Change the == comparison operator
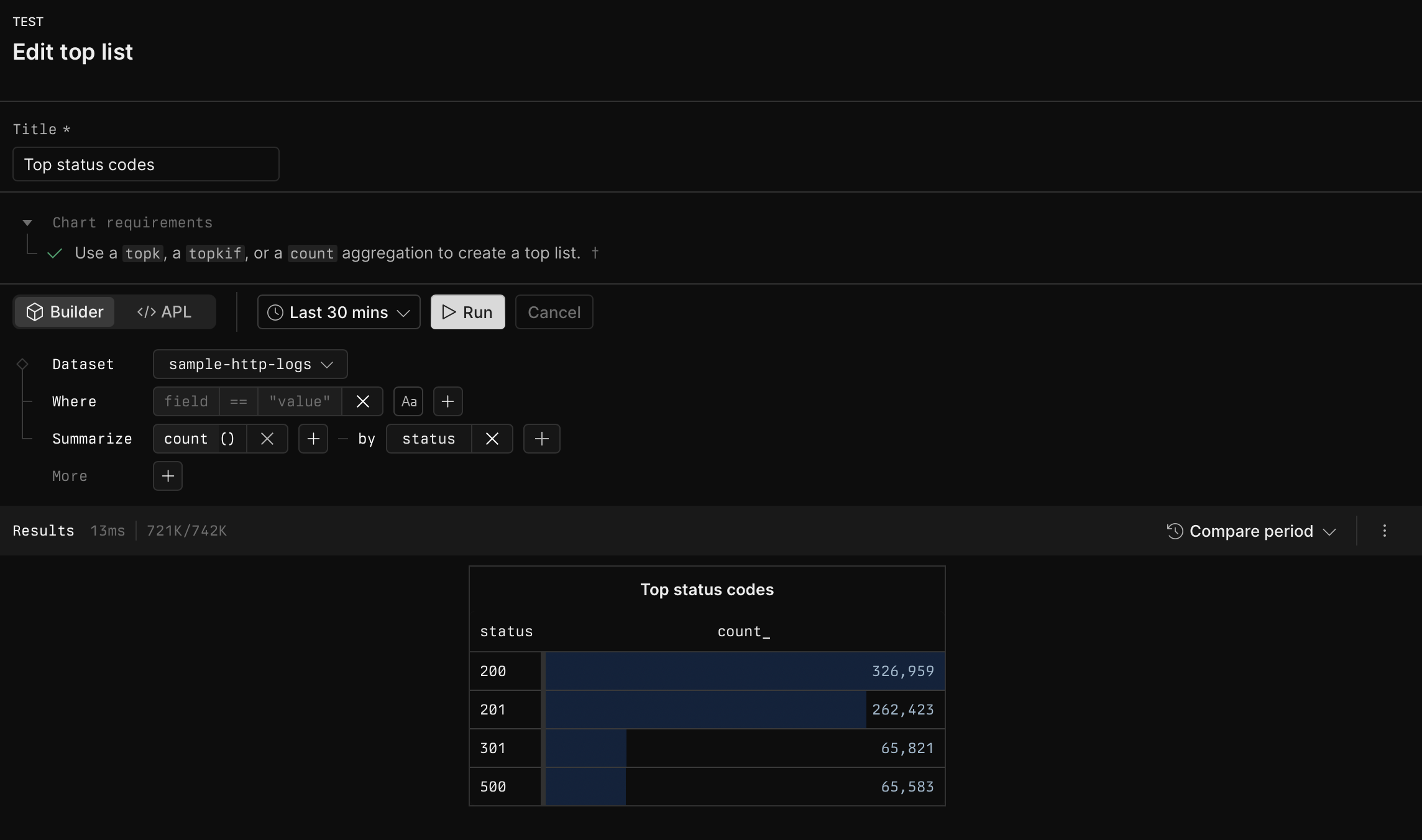The width and height of the screenshot is (1422, 840). [238, 401]
